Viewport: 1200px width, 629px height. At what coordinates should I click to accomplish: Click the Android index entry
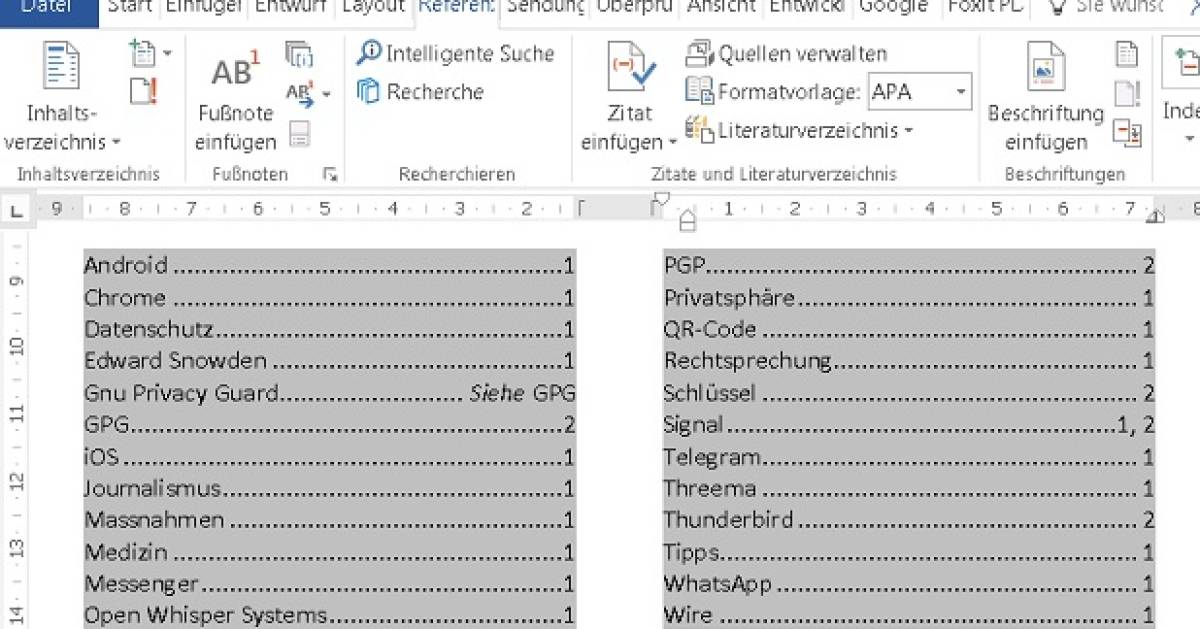(x=125, y=265)
